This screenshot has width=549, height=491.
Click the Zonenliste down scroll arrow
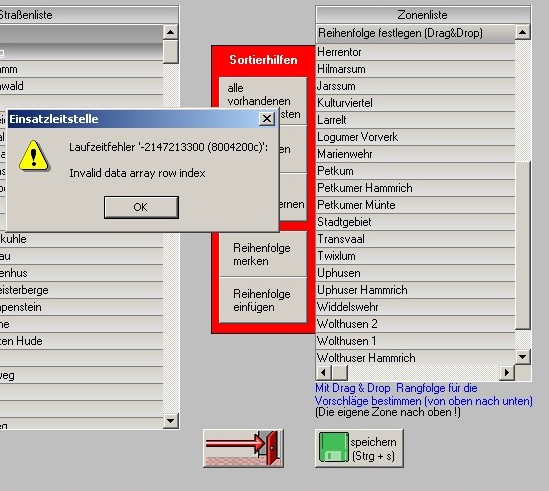[x=523, y=357]
